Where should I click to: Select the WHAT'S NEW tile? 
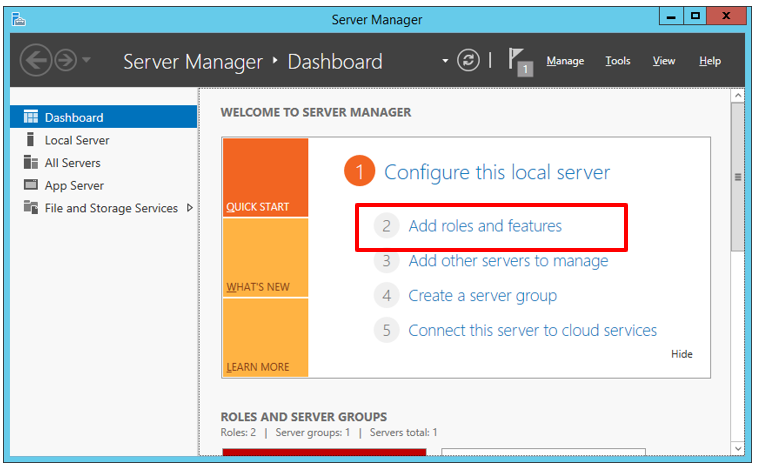pos(266,257)
